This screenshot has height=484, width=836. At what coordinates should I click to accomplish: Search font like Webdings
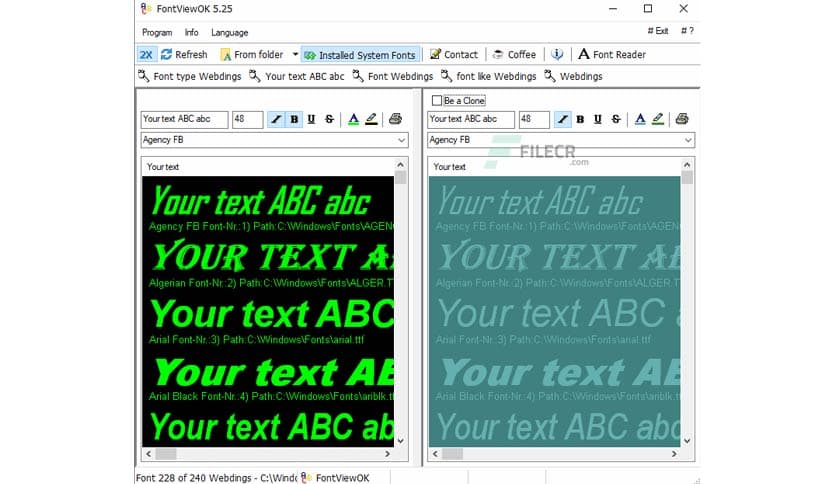[488, 76]
